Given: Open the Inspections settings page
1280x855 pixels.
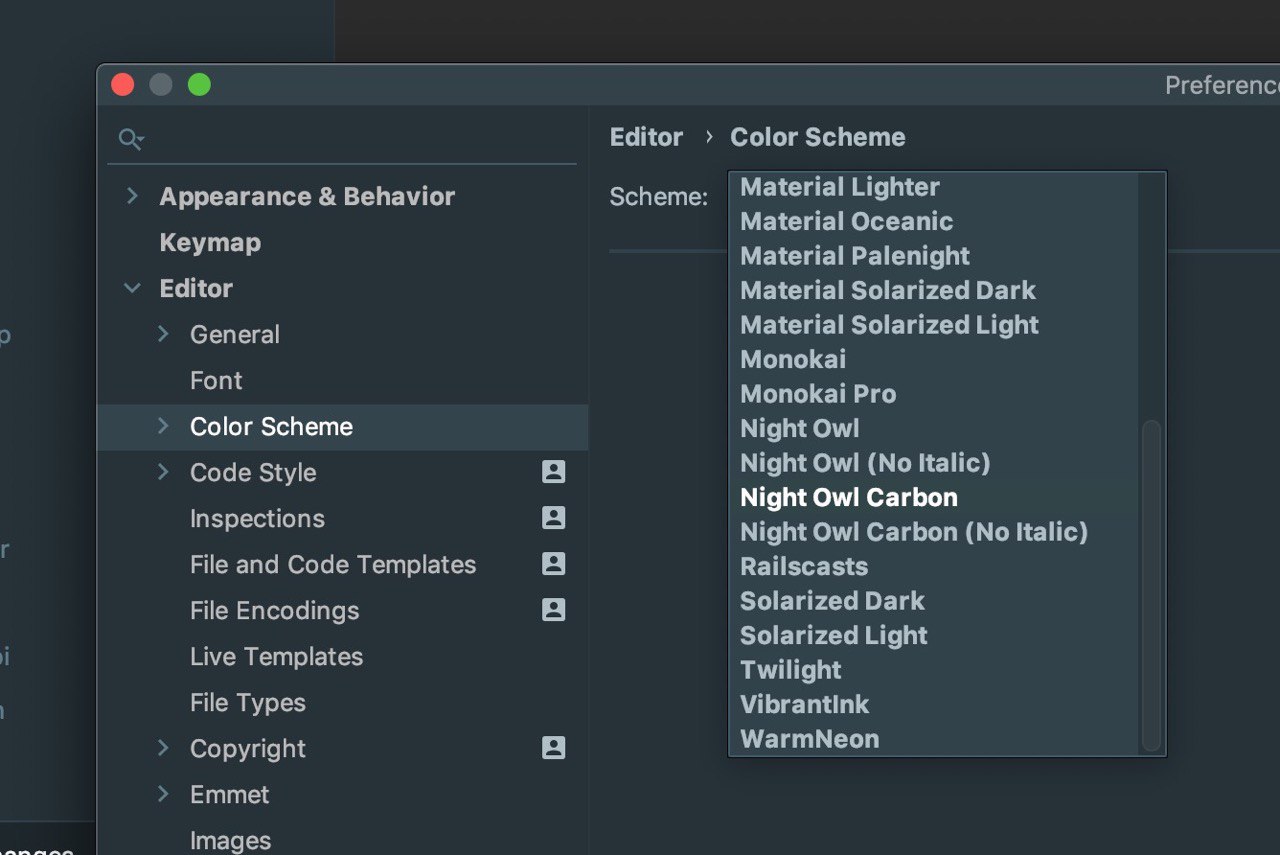Looking at the screenshot, I should [257, 518].
